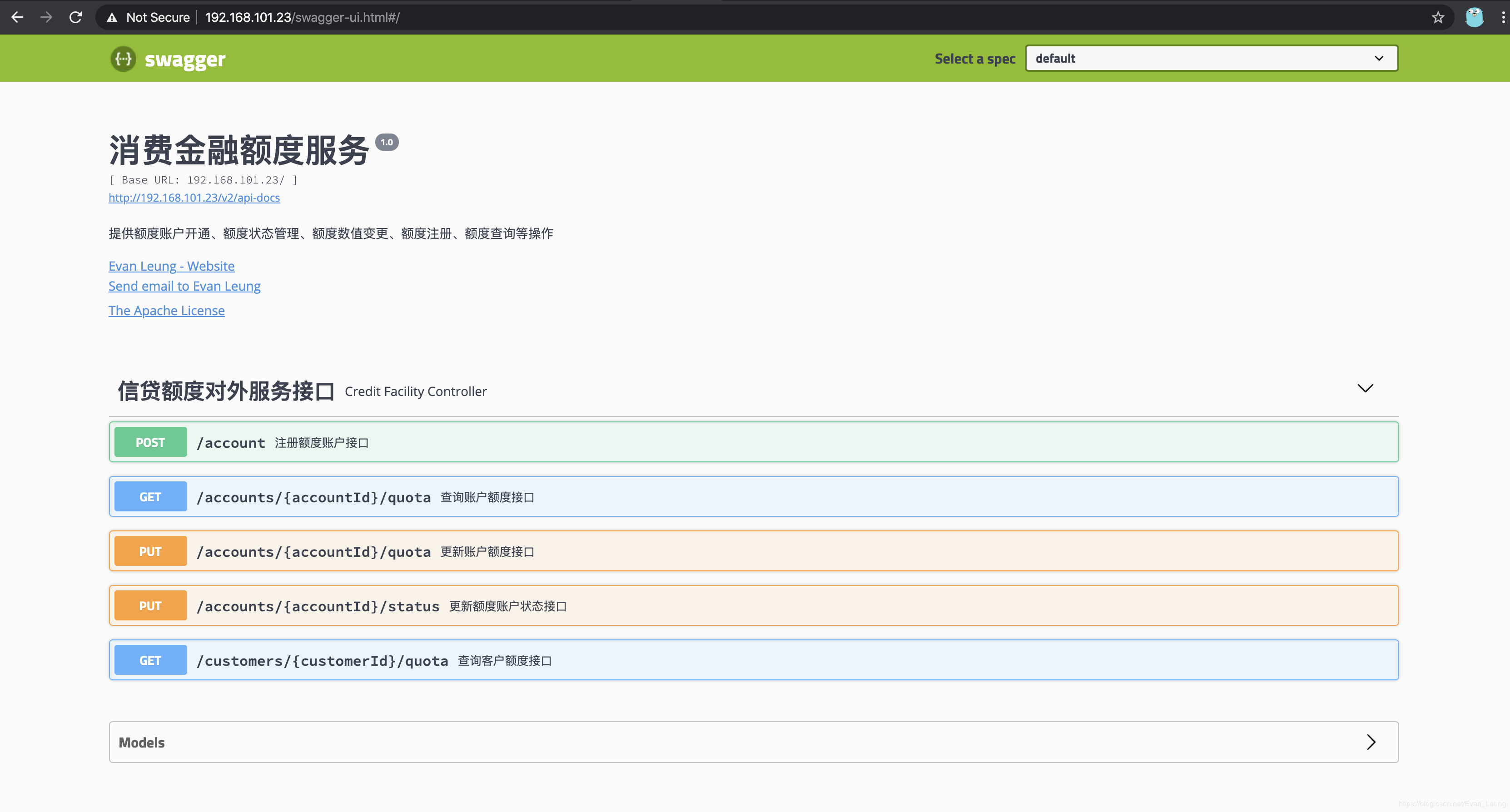Click the browser forward arrow icon
The width and height of the screenshot is (1510, 812).
coord(46,17)
